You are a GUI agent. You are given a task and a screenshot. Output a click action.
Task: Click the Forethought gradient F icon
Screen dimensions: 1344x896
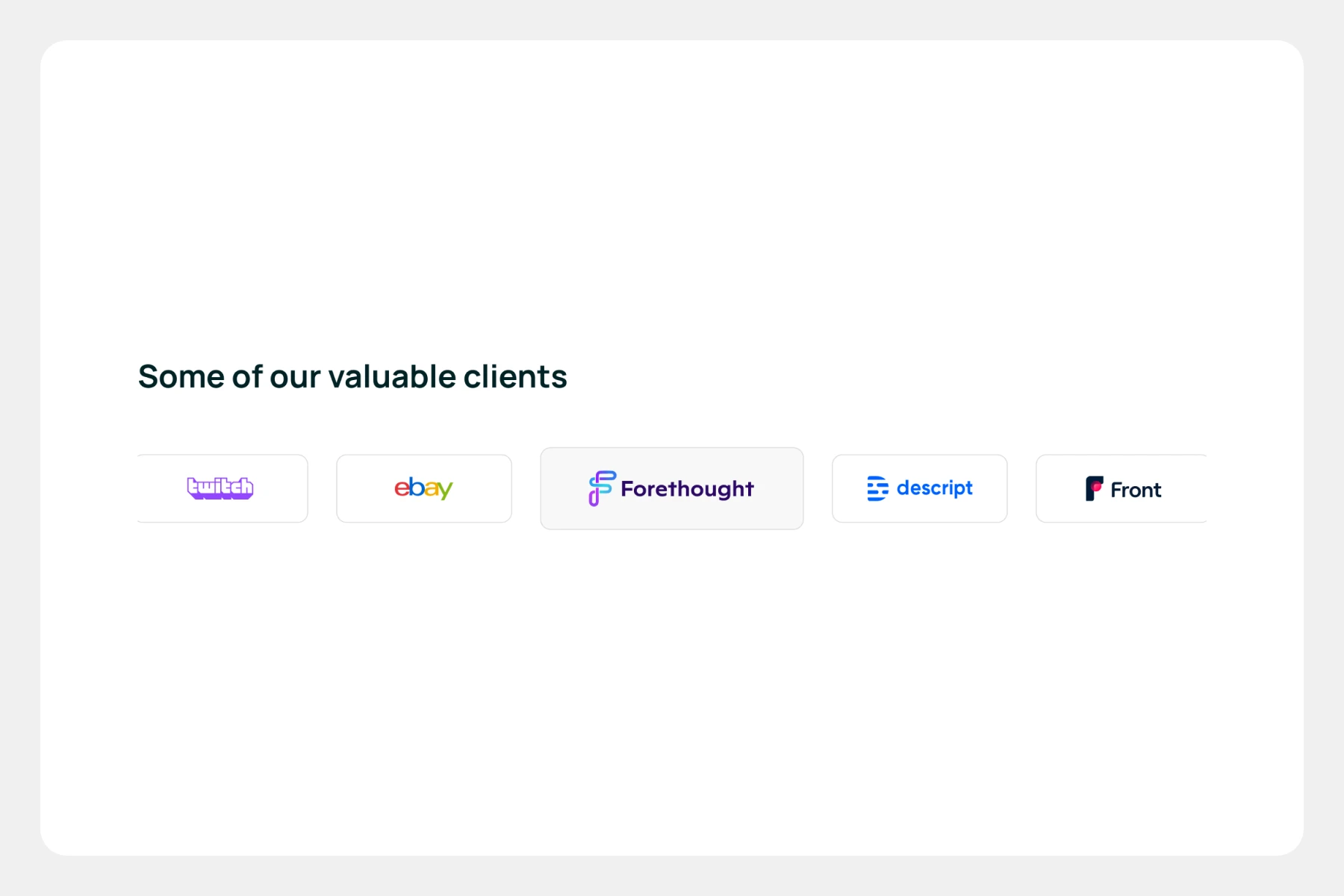coord(601,488)
